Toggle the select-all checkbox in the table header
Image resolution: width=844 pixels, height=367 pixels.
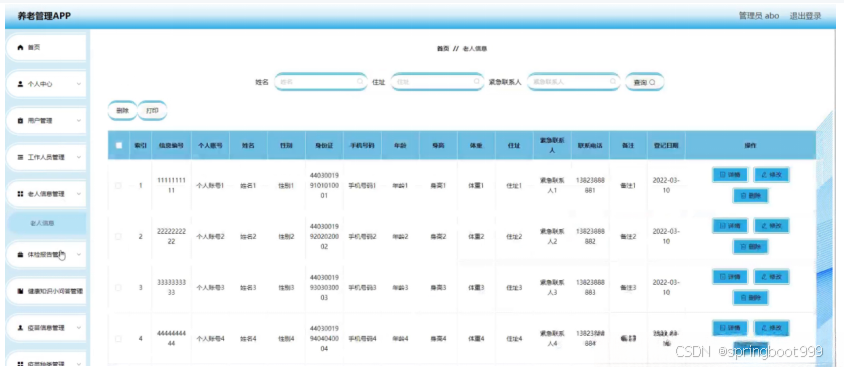119,145
